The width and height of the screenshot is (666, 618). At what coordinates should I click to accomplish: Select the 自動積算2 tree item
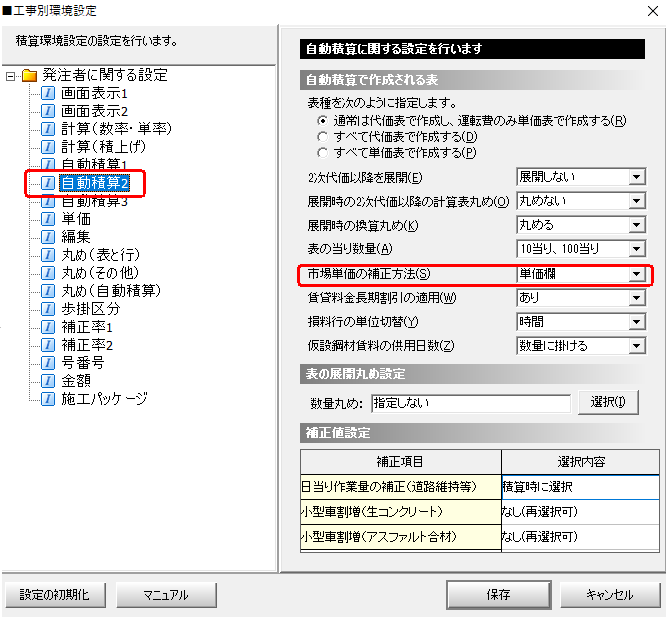(94, 183)
